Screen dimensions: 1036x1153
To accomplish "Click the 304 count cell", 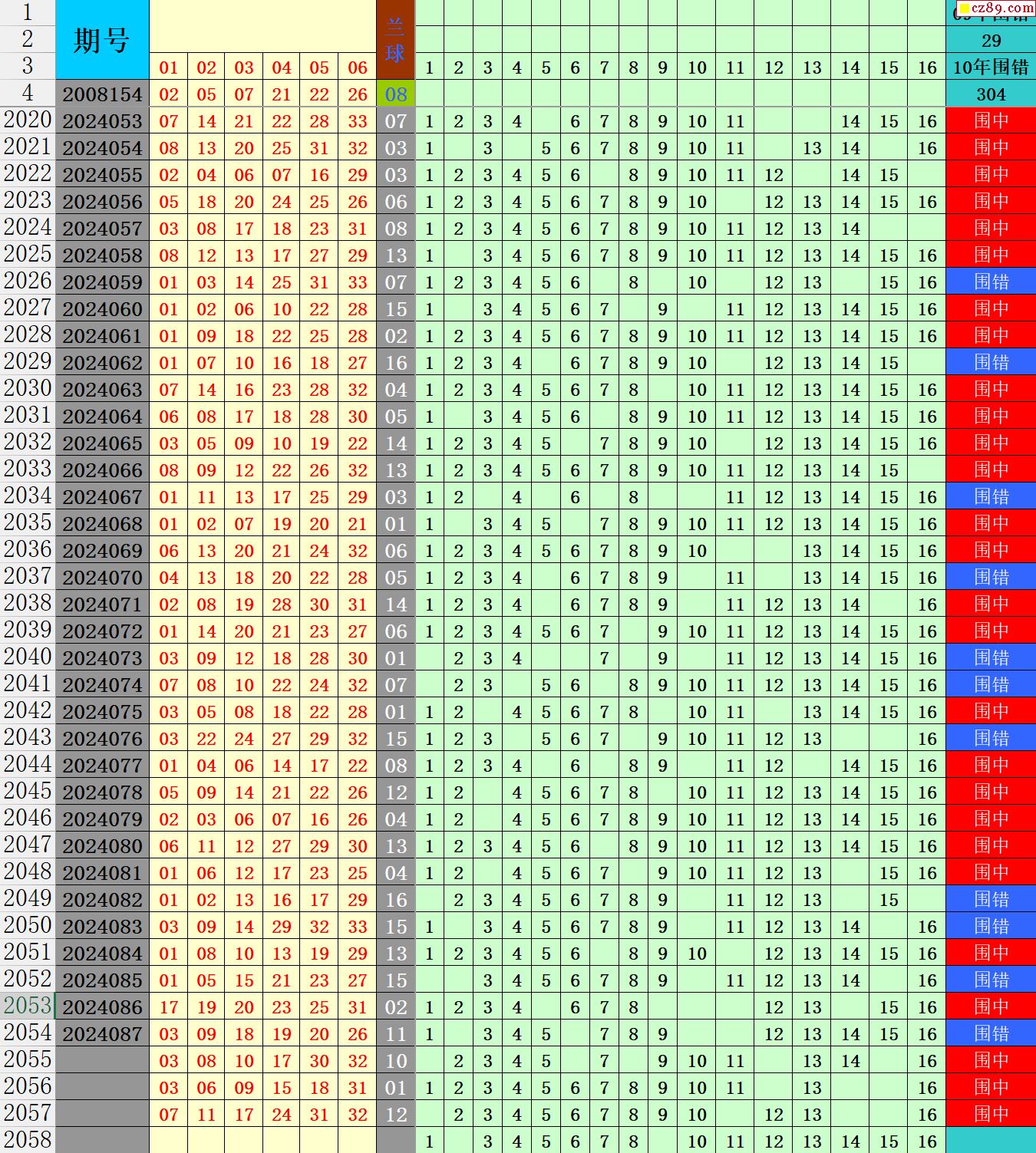I will click(x=991, y=94).
